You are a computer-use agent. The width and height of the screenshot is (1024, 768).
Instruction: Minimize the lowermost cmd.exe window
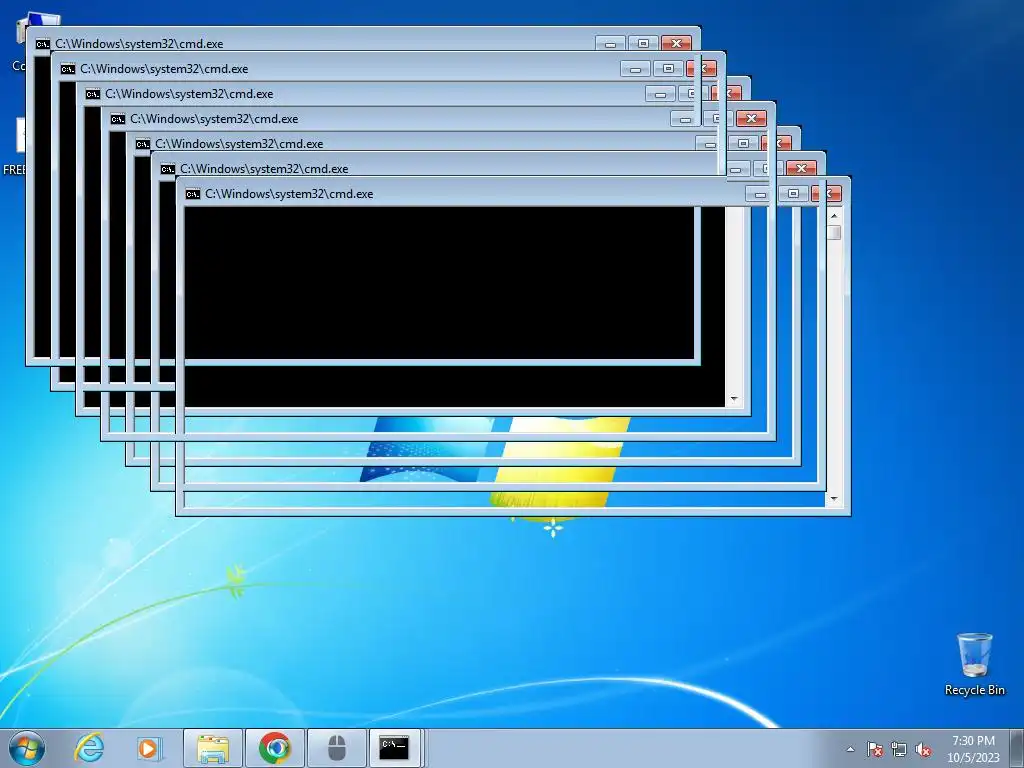coord(760,193)
